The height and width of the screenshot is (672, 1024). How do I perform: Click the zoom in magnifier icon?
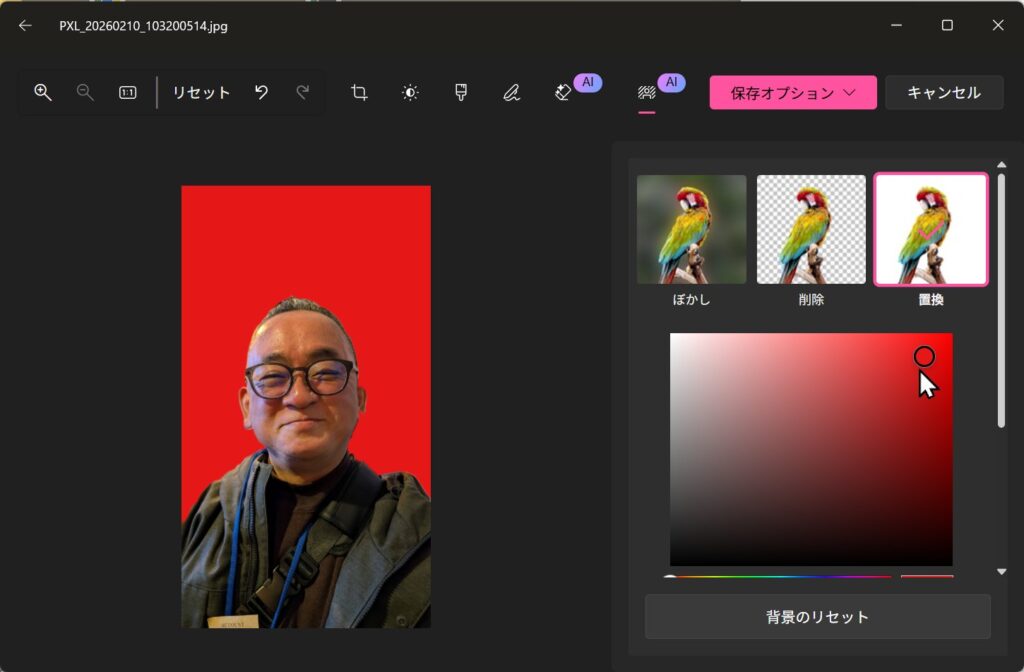[43, 92]
